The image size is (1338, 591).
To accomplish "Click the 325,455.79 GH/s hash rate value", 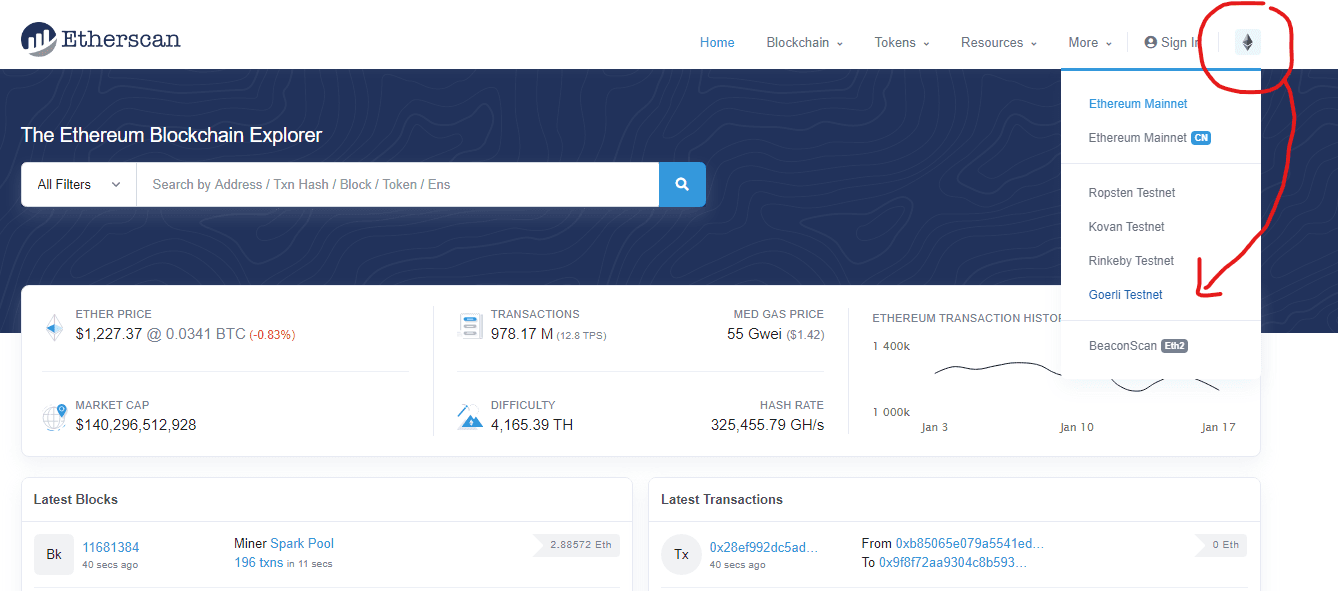I will click(767, 424).
